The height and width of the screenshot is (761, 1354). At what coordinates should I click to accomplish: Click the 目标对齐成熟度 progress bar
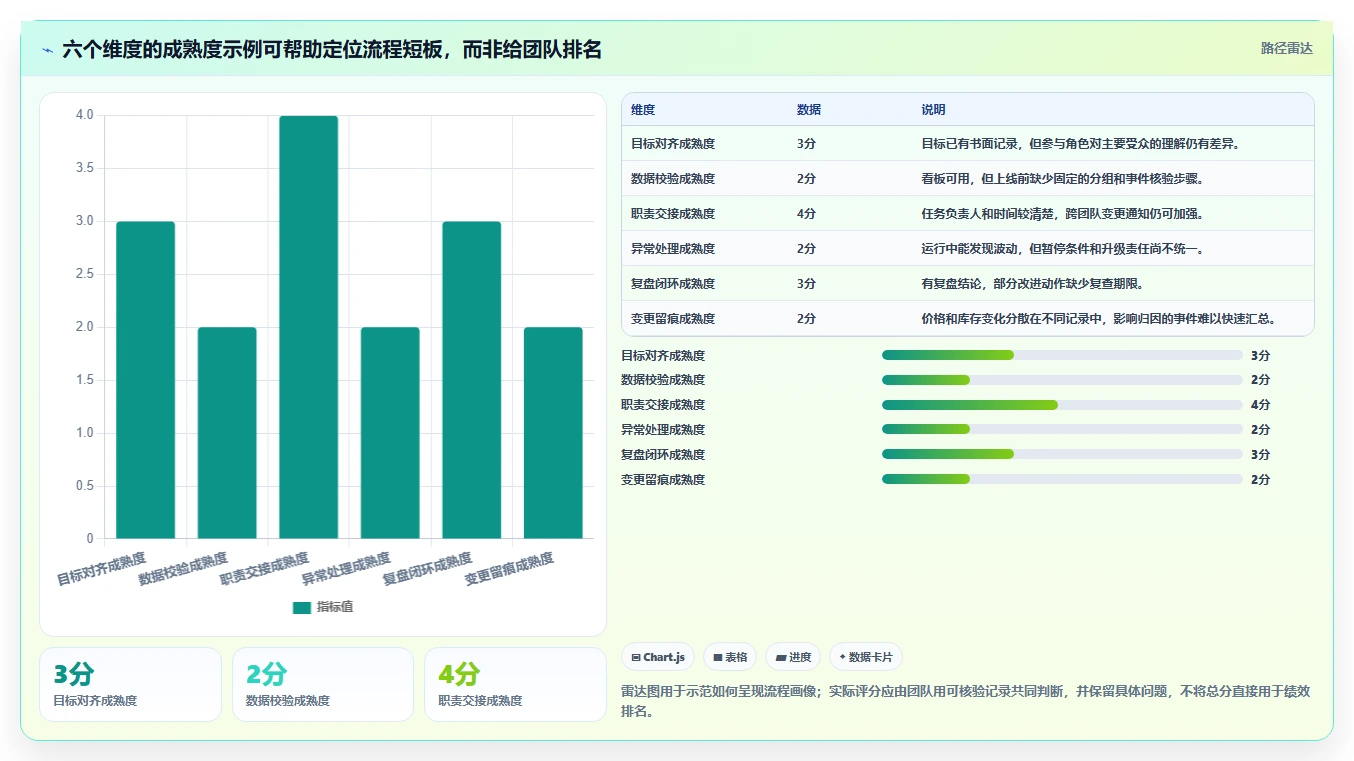click(x=1062, y=355)
